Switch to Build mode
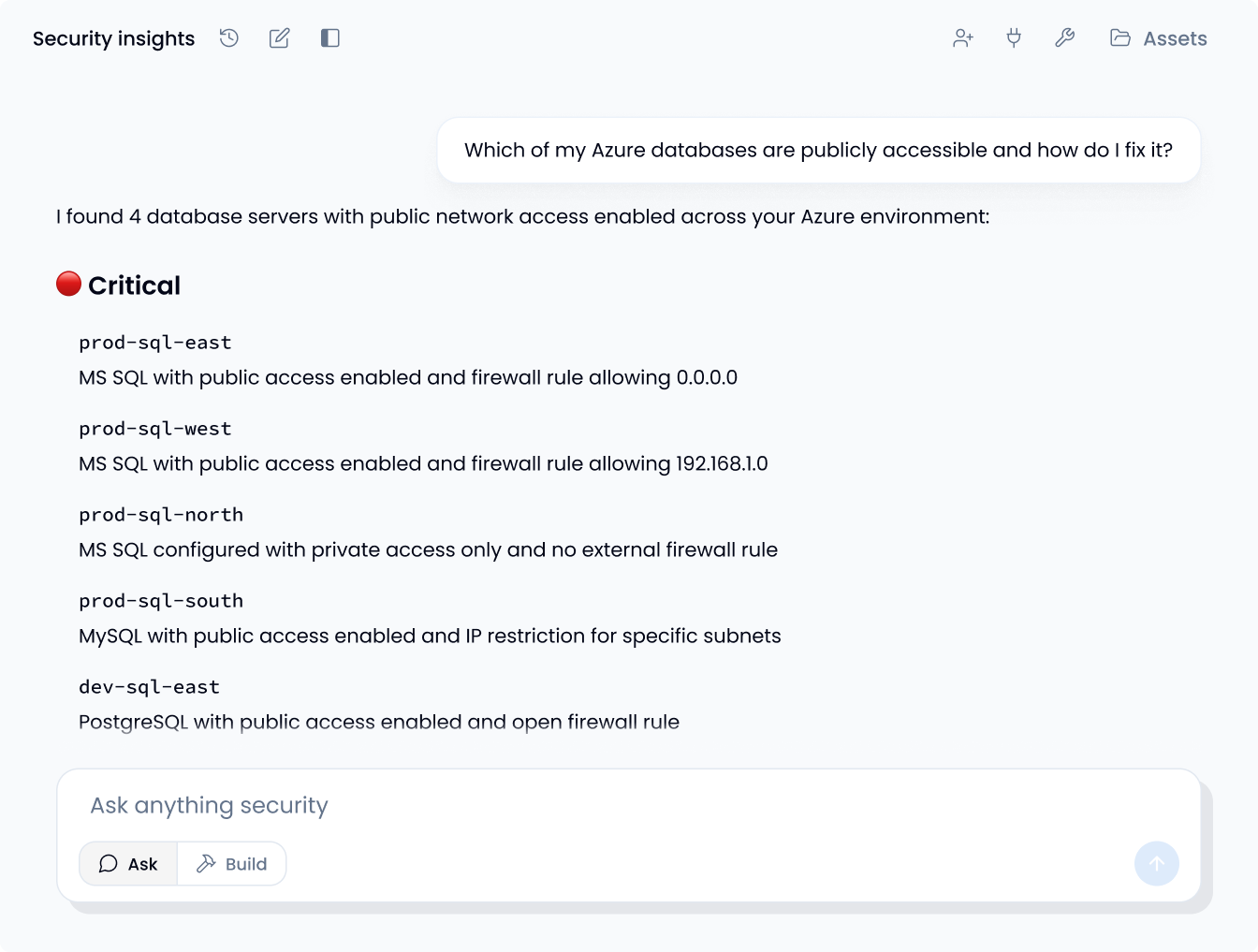Image resolution: width=1258 pixels, height=952 pixels. tap(232, 864)
